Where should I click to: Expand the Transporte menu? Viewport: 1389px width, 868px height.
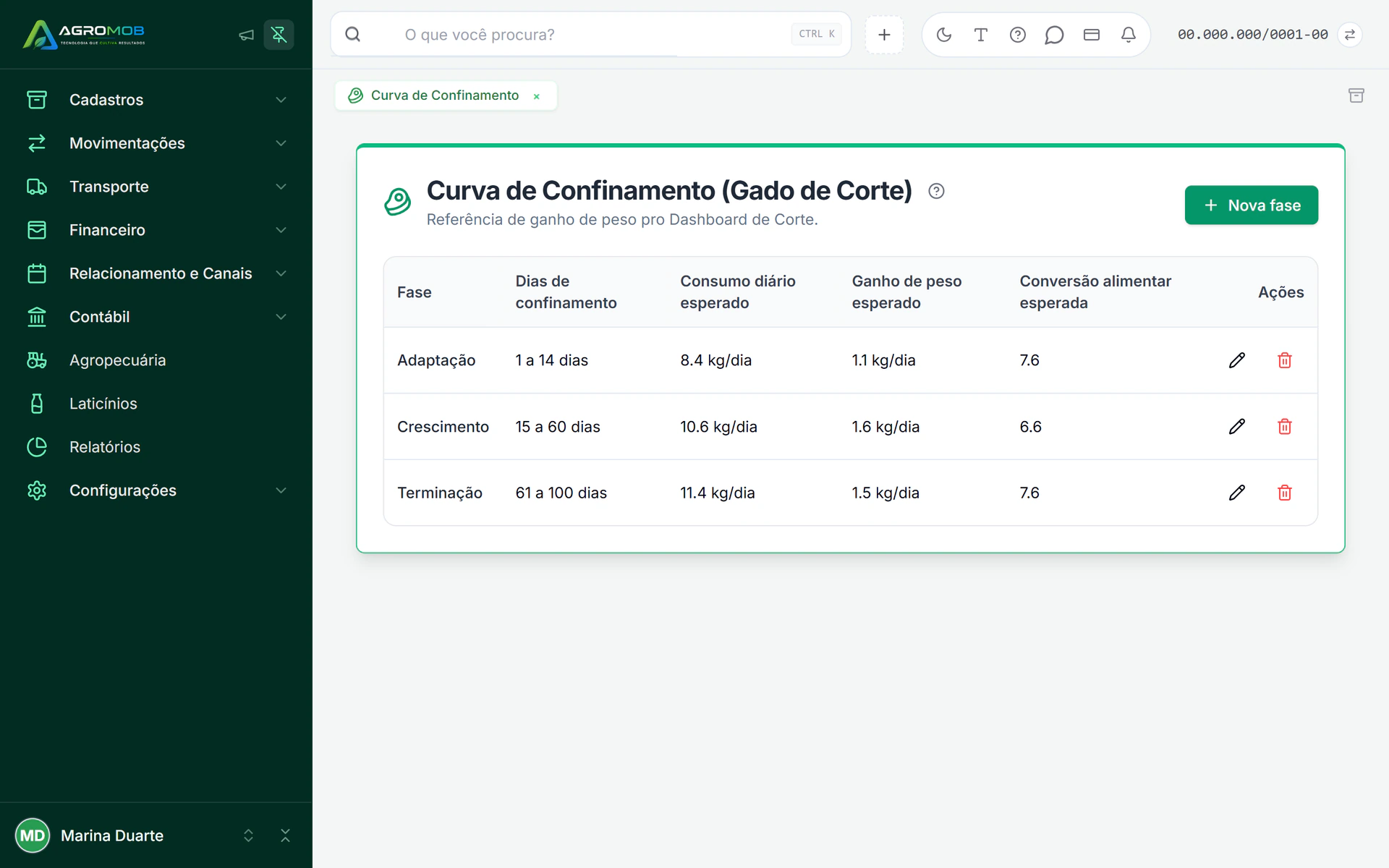pyautogui.click(x=156, y=187)
